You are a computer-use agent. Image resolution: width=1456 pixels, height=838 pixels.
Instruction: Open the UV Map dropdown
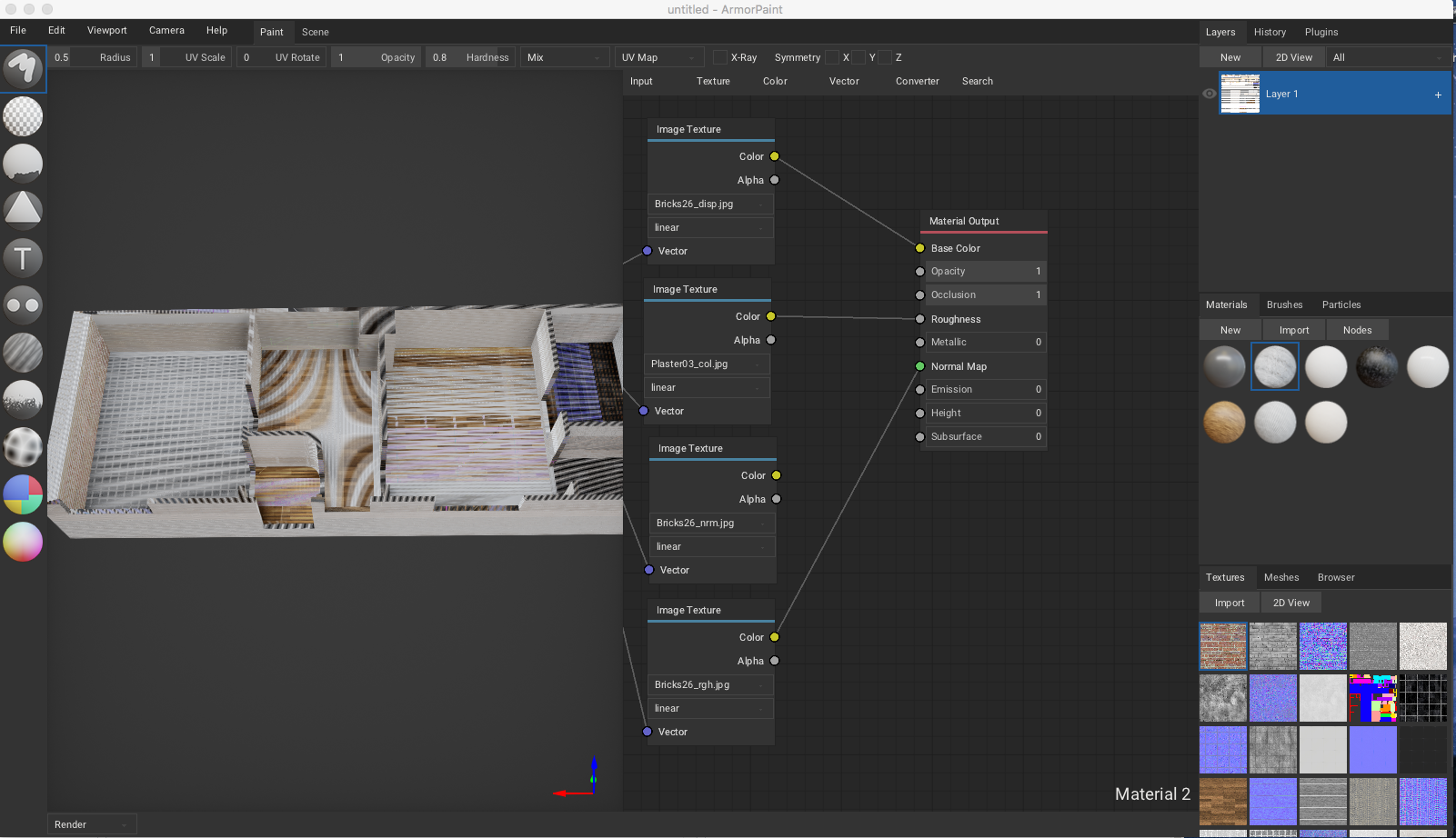click(658, 56)
